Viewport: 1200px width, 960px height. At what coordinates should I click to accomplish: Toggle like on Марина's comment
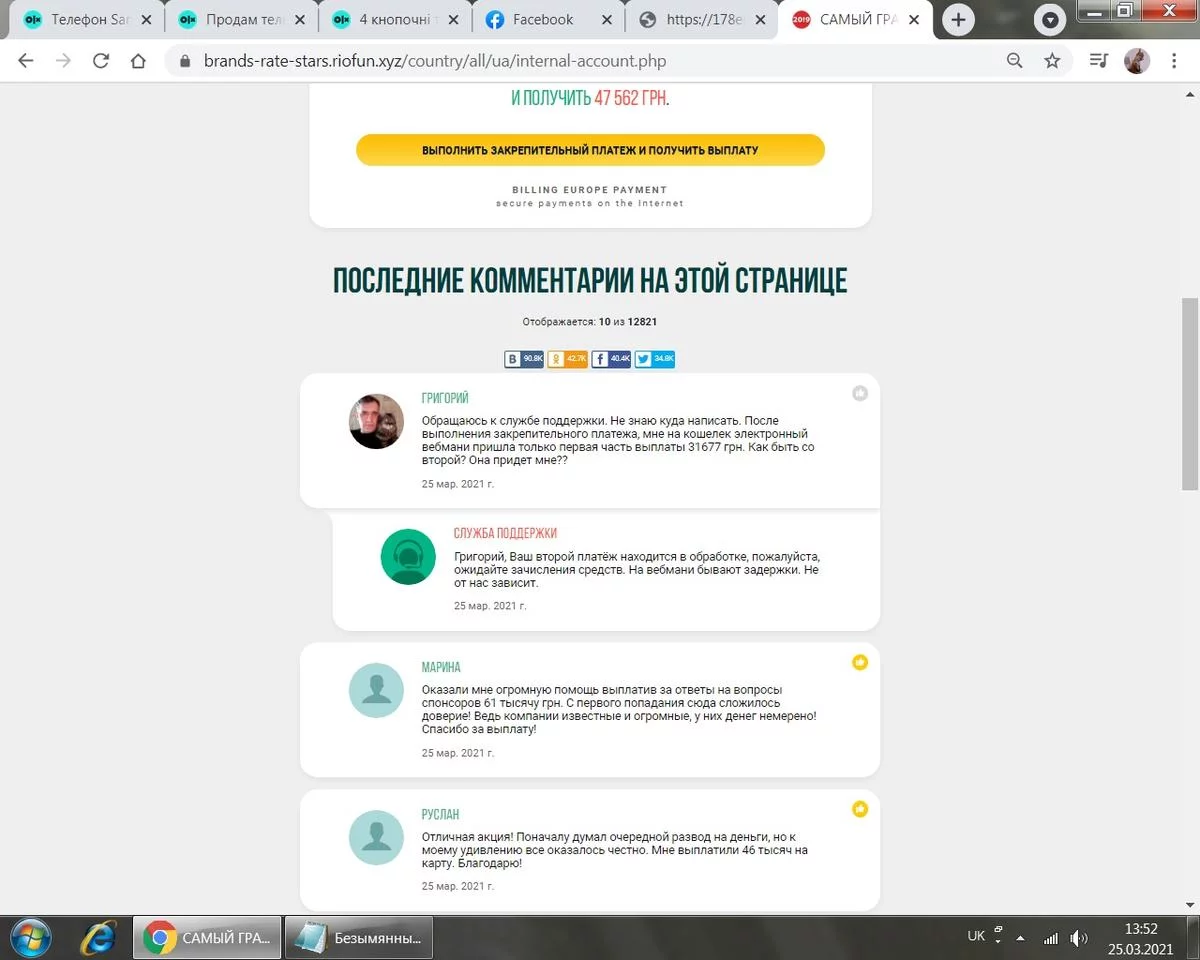[860, 662]
